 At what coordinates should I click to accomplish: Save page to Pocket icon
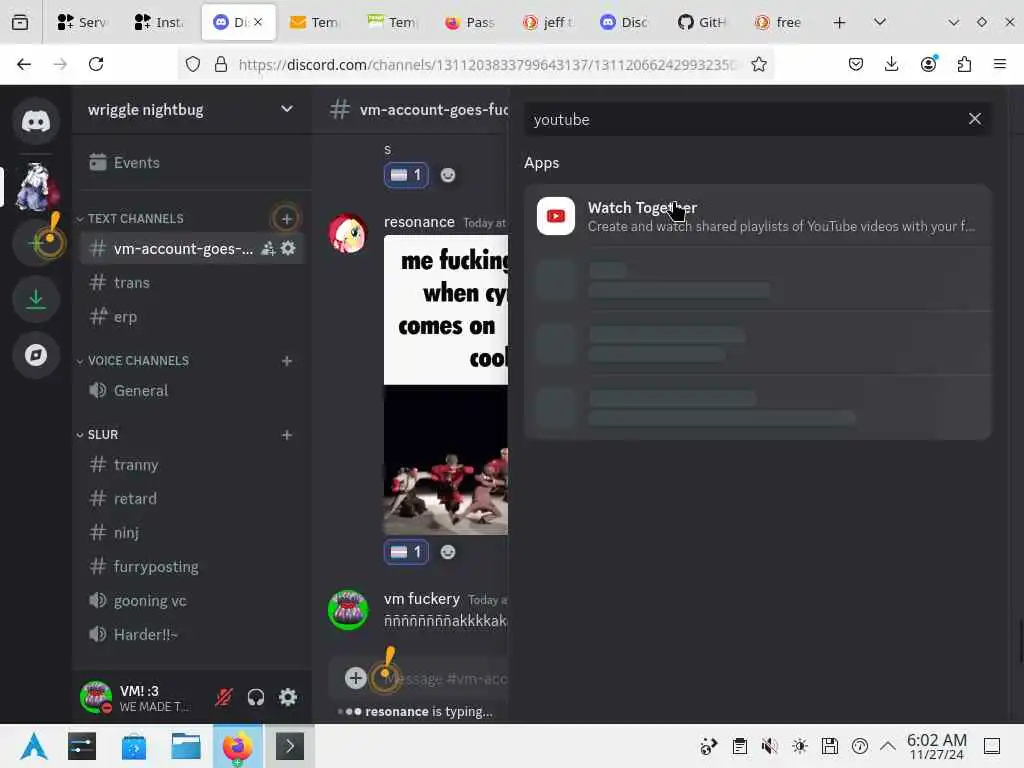click(856, 64)
